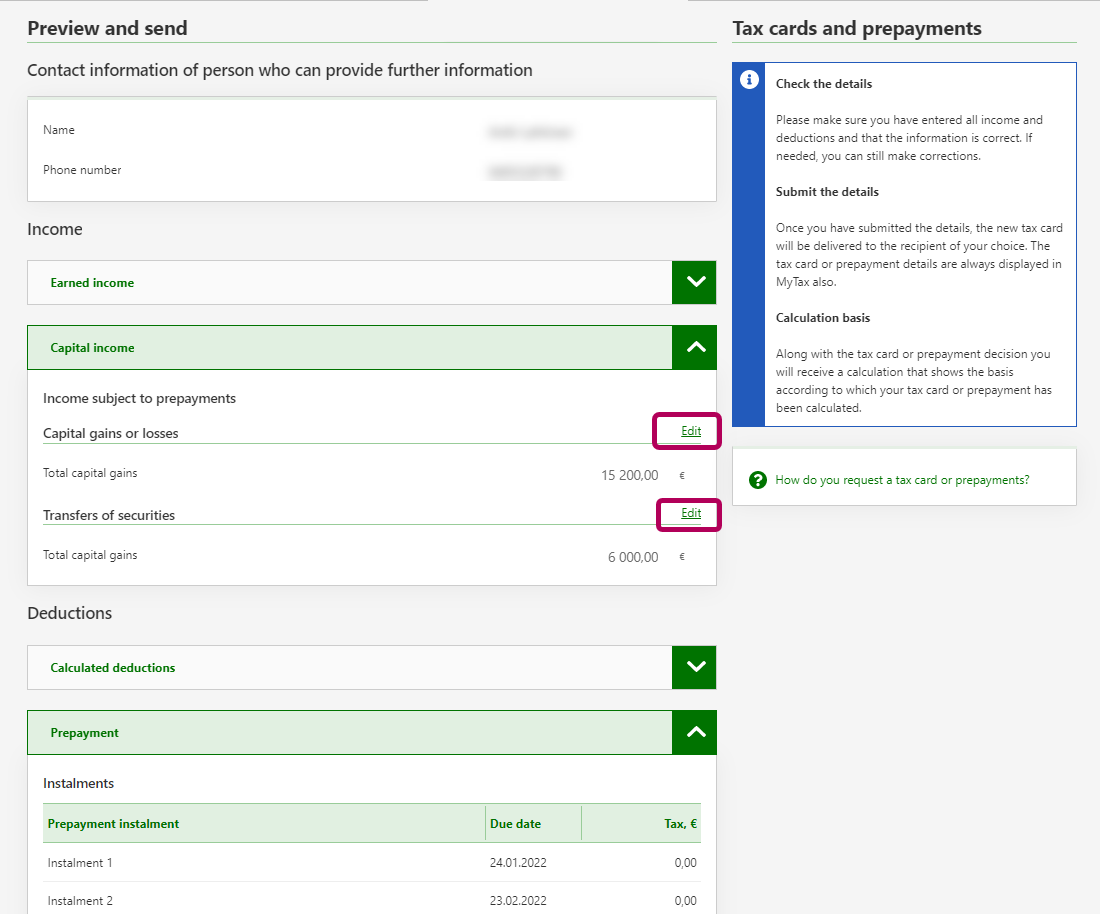Edit the Transfers of securities entry
The height and width of the screenshot is (914, 1100).
pos(691,513)
